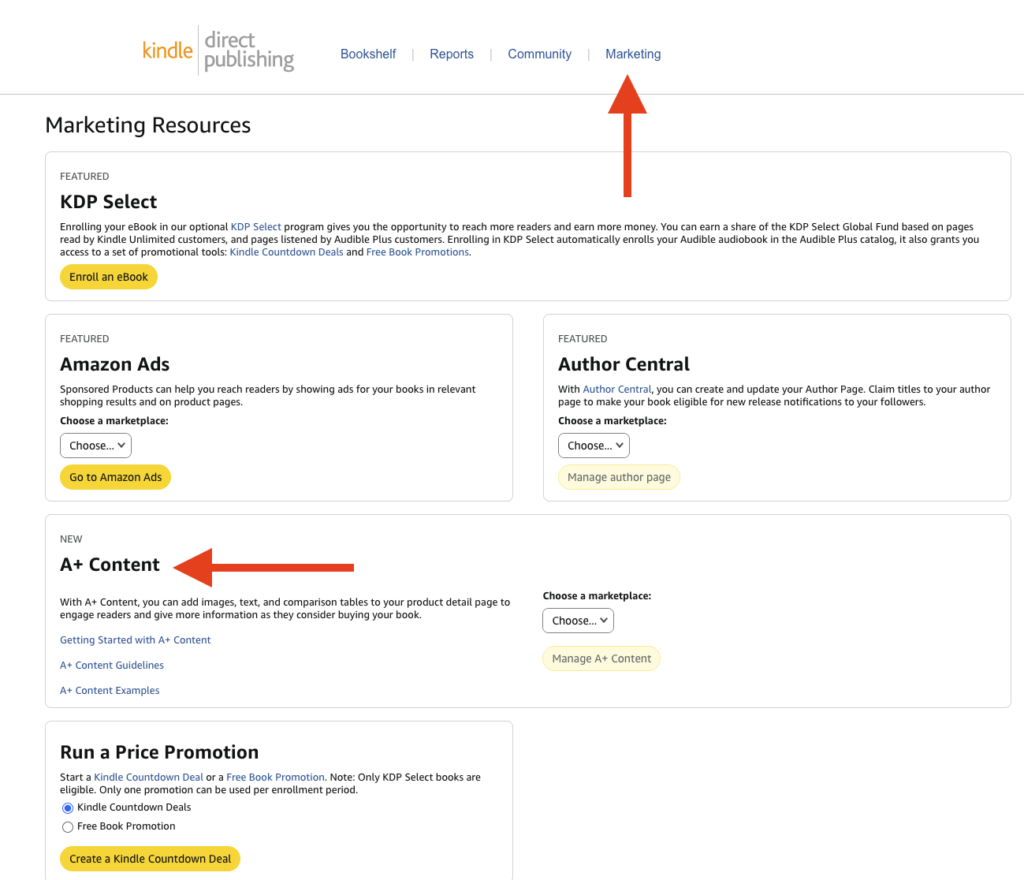Image resolution: width=1024 pixels, height=880 pixels.
Task: Open KDP Select link in description
Action: click(x=255, y=227)
